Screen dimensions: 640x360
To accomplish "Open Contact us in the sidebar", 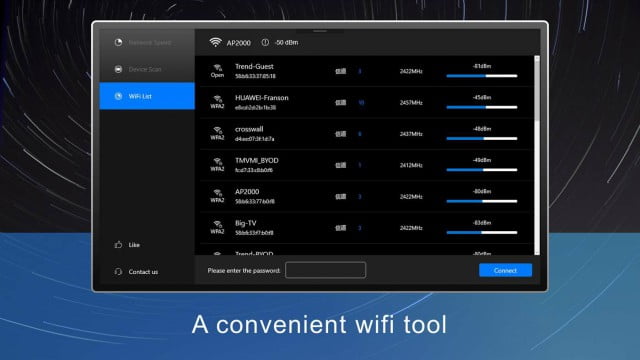I will click(x=136, y=272).
